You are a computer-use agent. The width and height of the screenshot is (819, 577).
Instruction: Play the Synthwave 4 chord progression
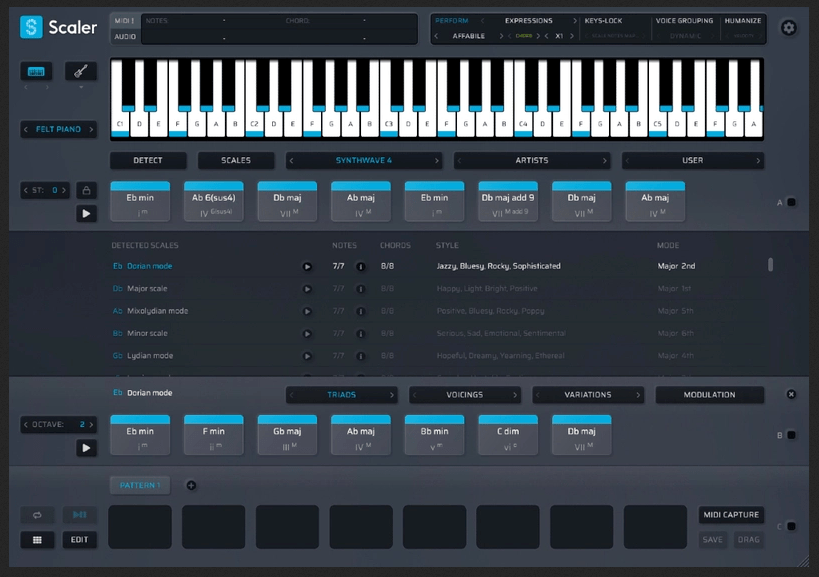click(86, 214)
